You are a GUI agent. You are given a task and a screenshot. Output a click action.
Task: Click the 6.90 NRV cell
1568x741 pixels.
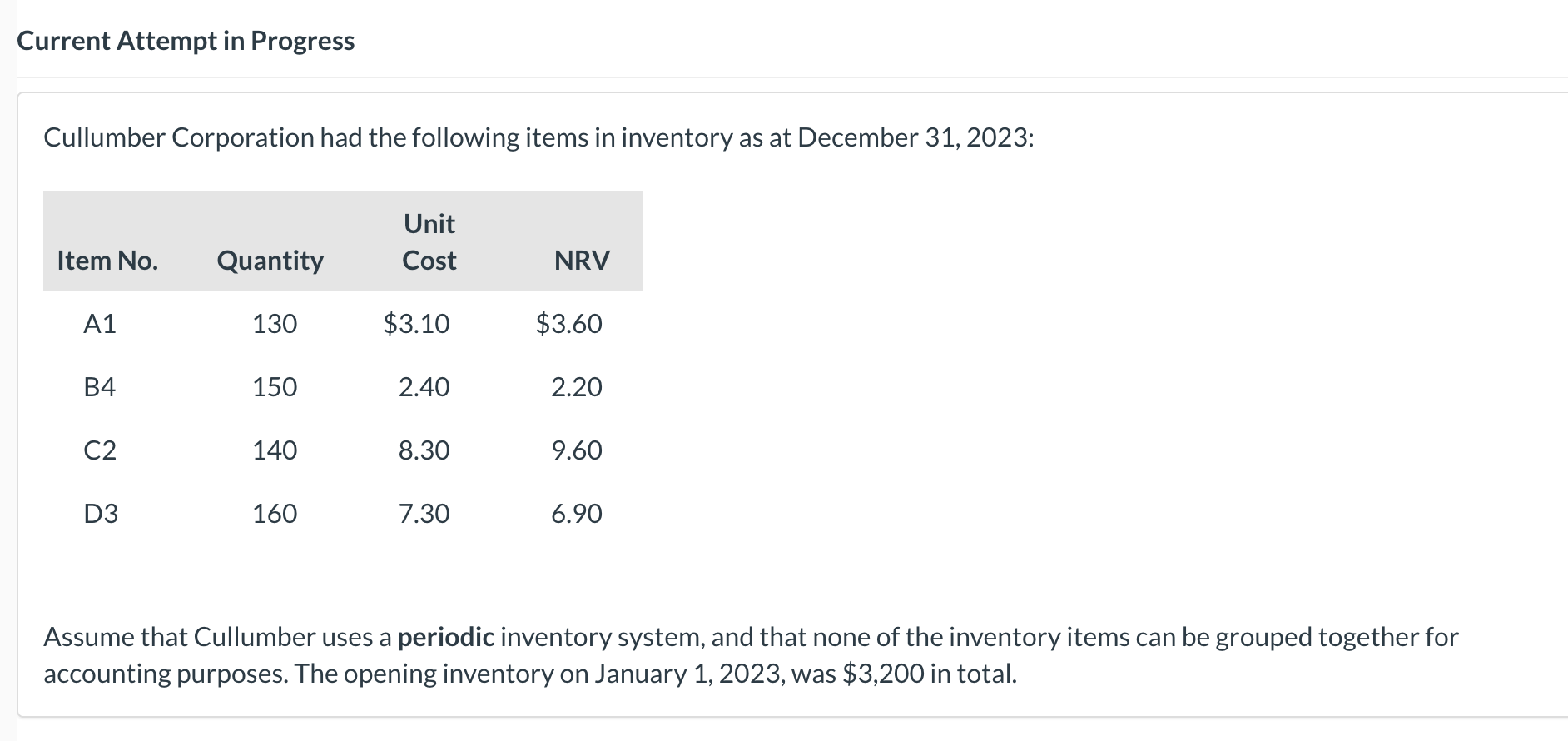click(x=576, y=513)
